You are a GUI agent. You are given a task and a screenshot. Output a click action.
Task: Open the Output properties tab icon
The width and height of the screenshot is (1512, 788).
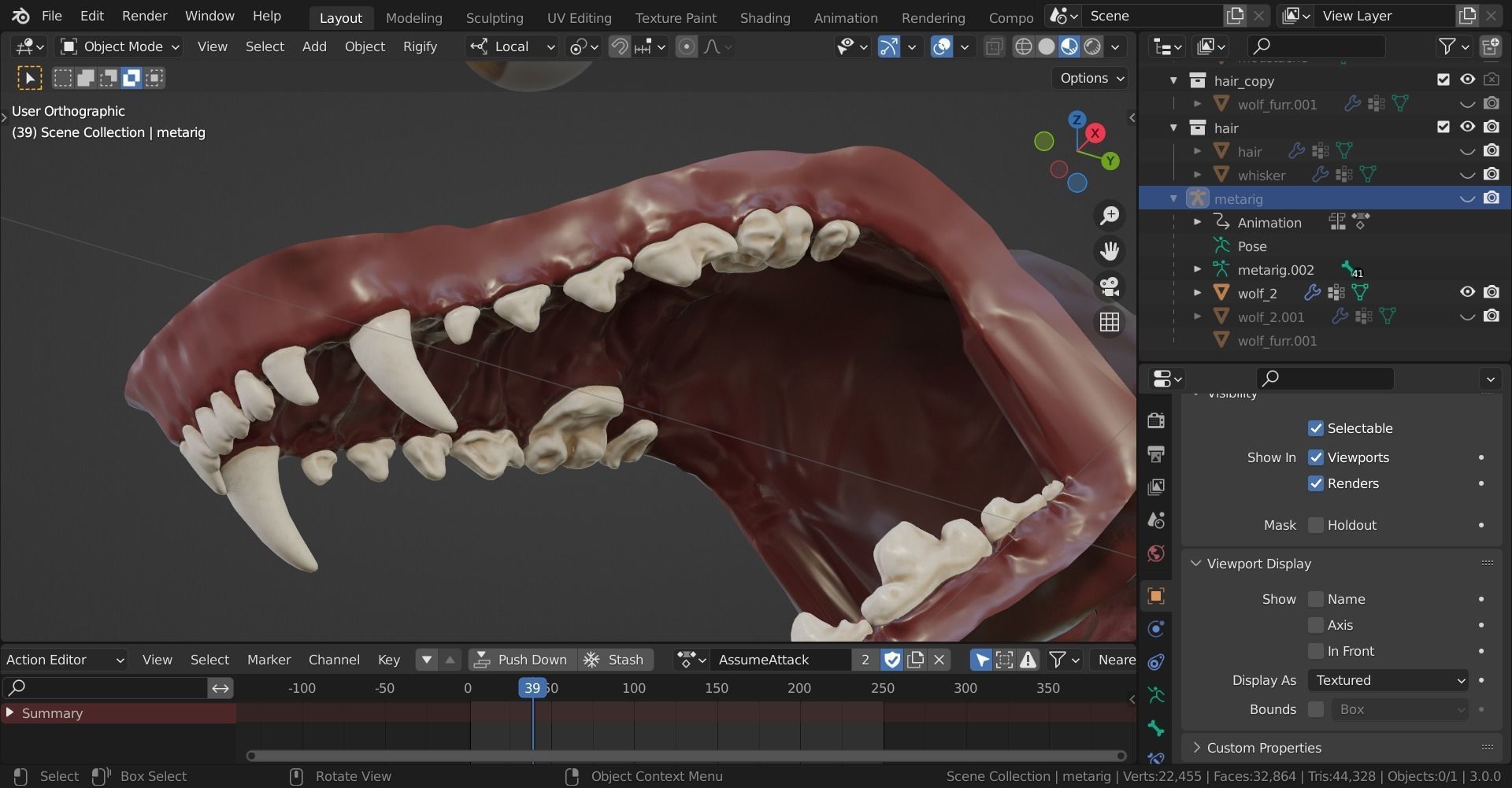point(1156,453)
